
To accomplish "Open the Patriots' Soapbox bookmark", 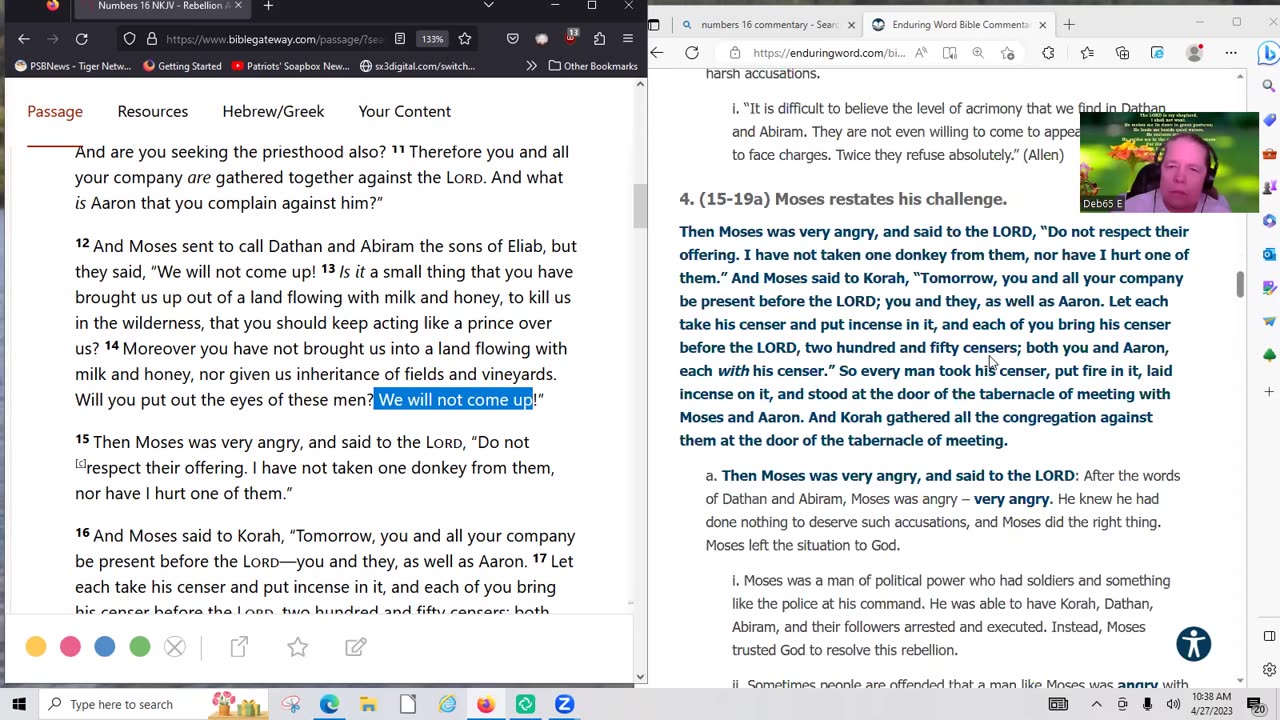I will click(x=290, y=66).
